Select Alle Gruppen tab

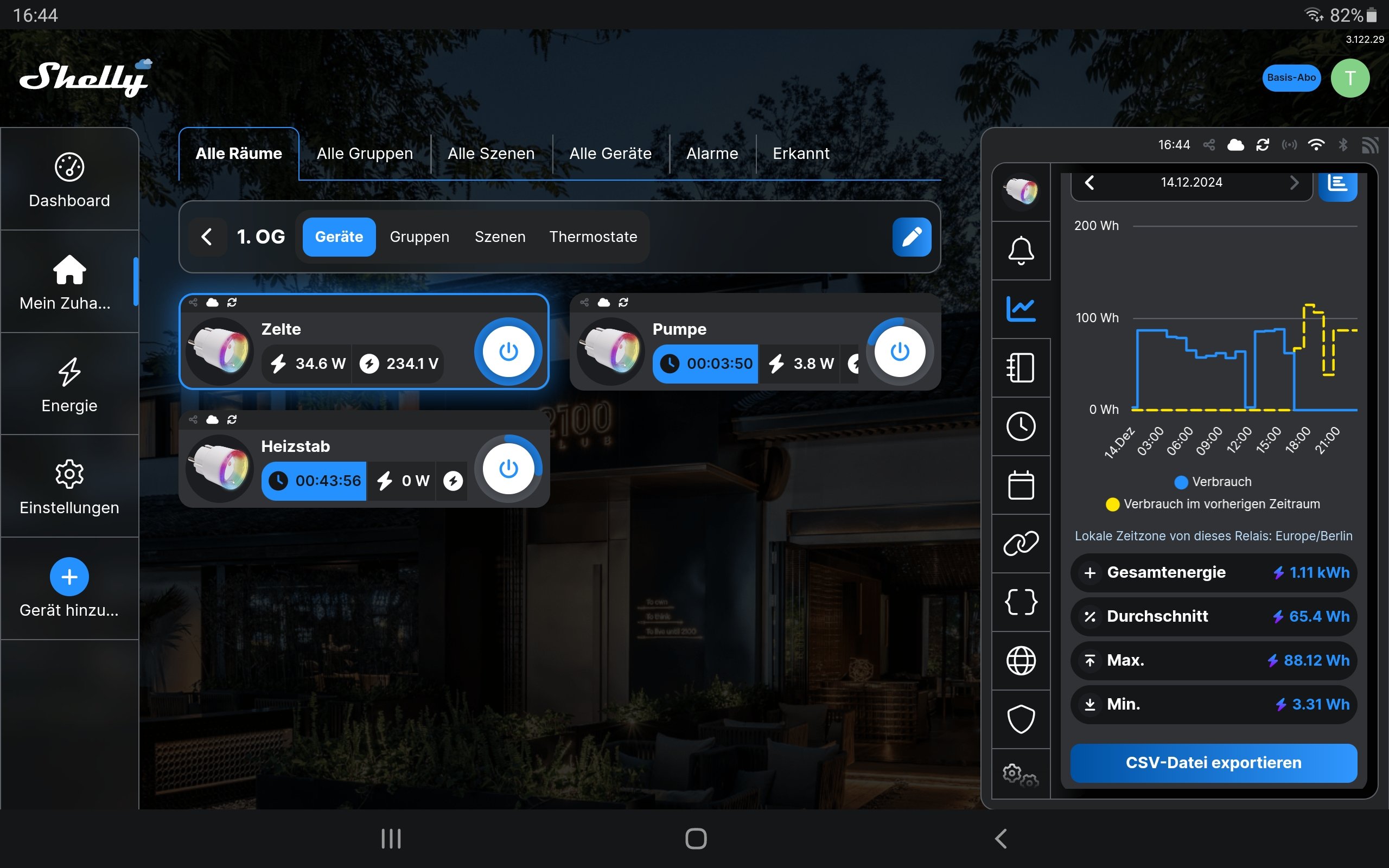365,154
